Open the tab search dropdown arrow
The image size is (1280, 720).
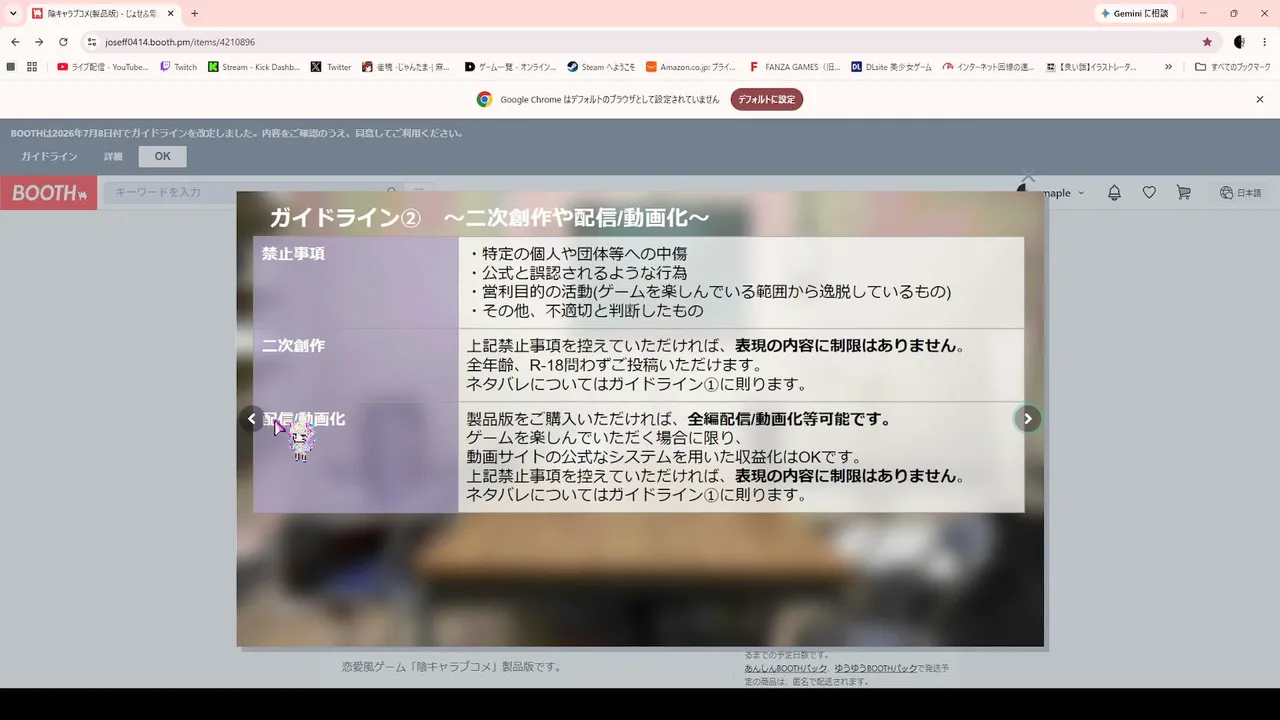point(13,13)
